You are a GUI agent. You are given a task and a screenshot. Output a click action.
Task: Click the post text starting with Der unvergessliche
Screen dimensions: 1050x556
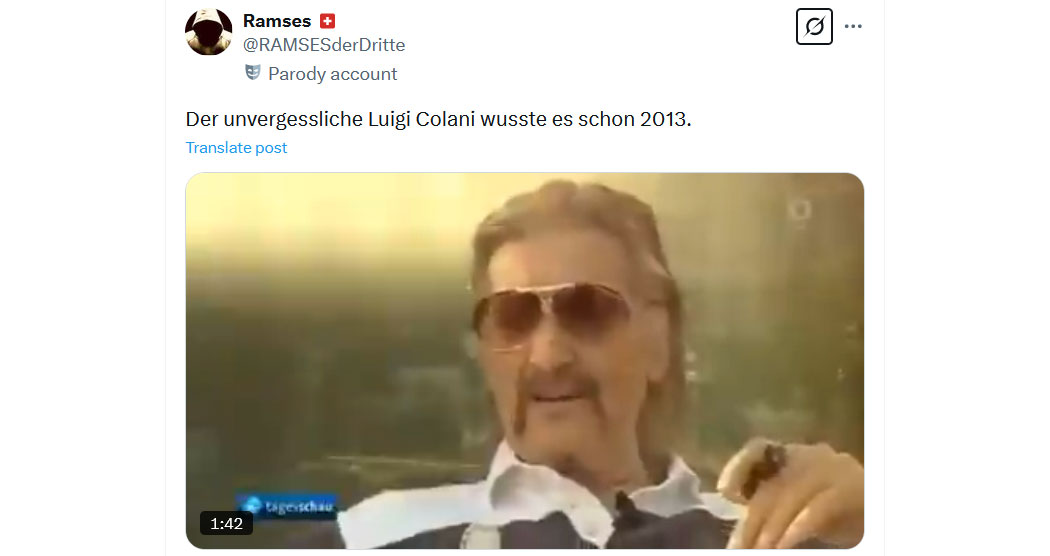[438, 119]
